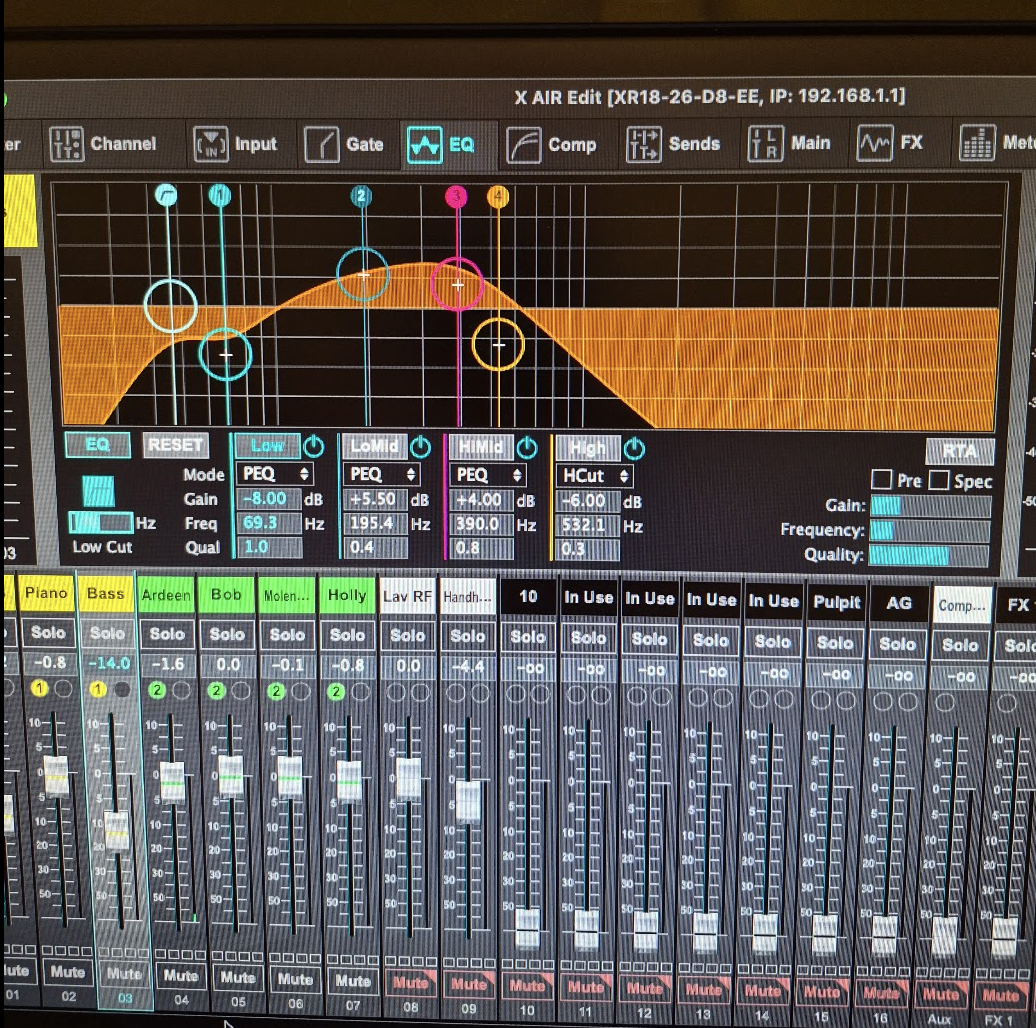Image resolution: width=1036 pixels, height=1028 pixels.
Task: Toggle the EQ on button
Action: click(98, 445)
